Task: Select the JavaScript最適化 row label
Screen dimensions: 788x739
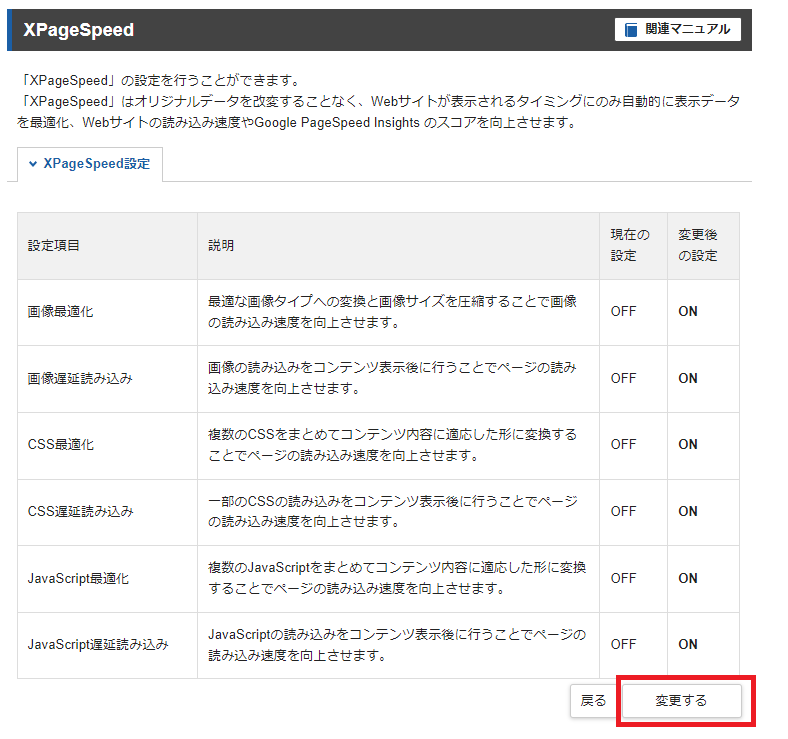Action: [78, 578]
